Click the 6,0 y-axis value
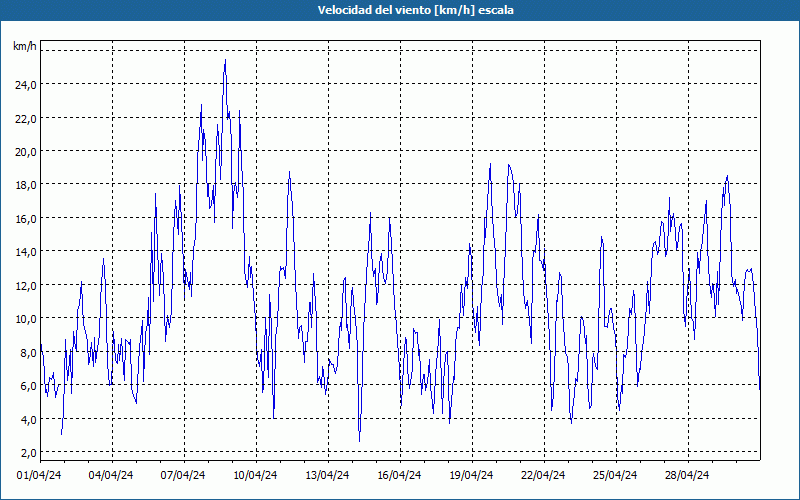This screenshot has width=800, height=500. pyautogui.click(x=28, y=386)
